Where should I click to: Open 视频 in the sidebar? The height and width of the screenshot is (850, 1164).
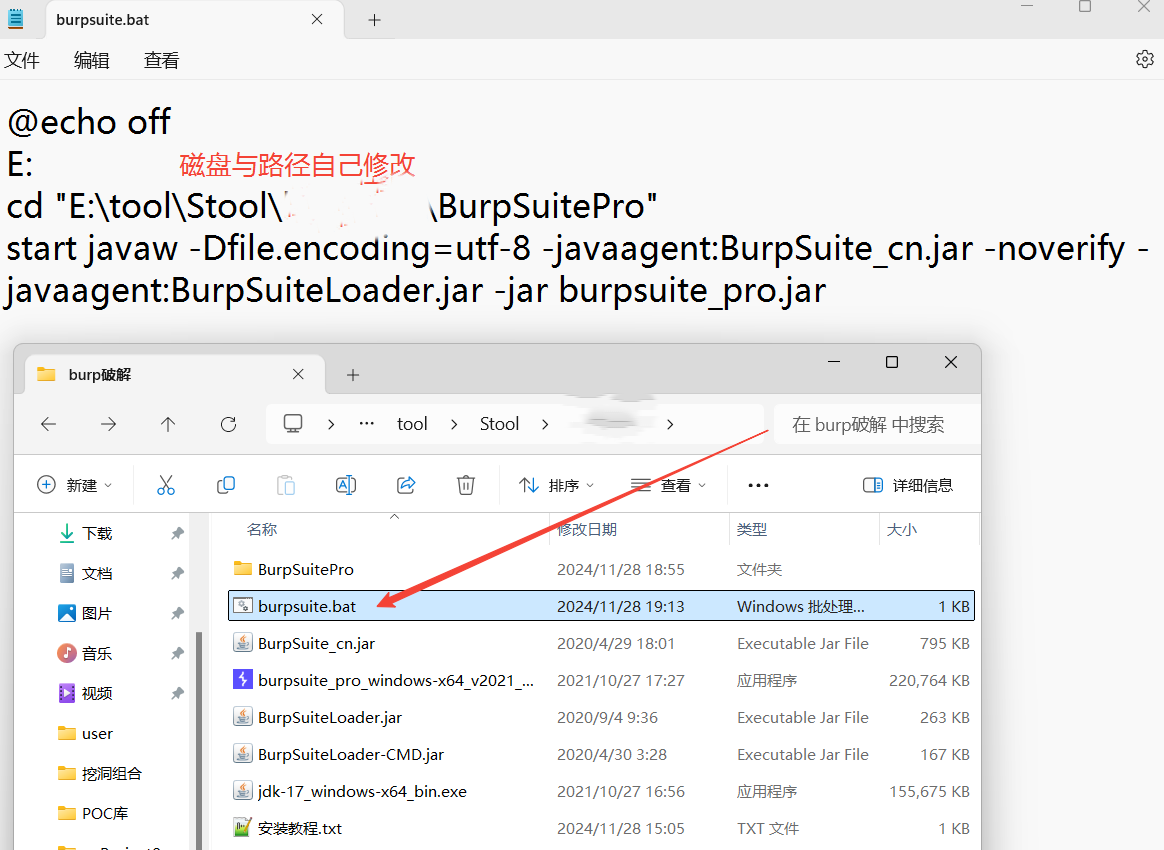(97, 693)
